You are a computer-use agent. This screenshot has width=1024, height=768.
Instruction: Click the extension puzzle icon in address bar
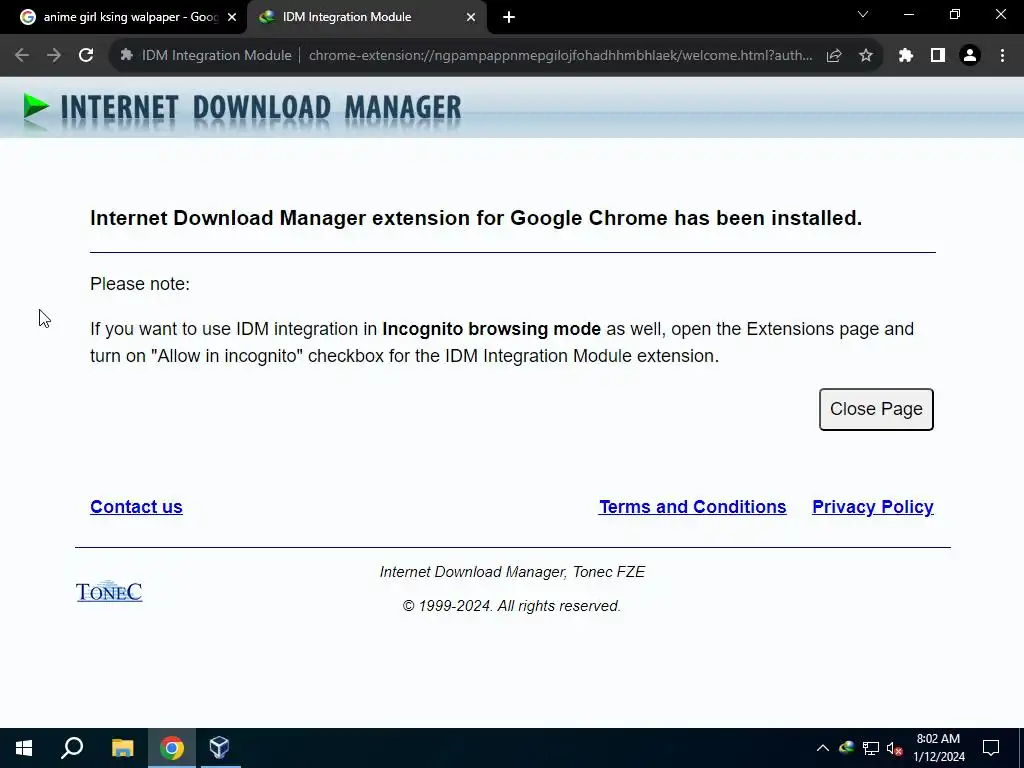tap(127, 56)
